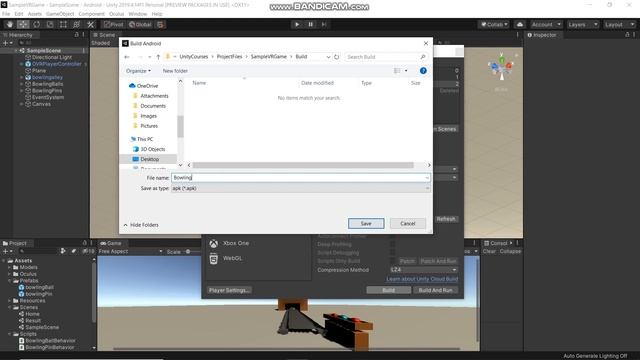Open the Layout dropdown
Screen dimensions: 640x360
619,24
